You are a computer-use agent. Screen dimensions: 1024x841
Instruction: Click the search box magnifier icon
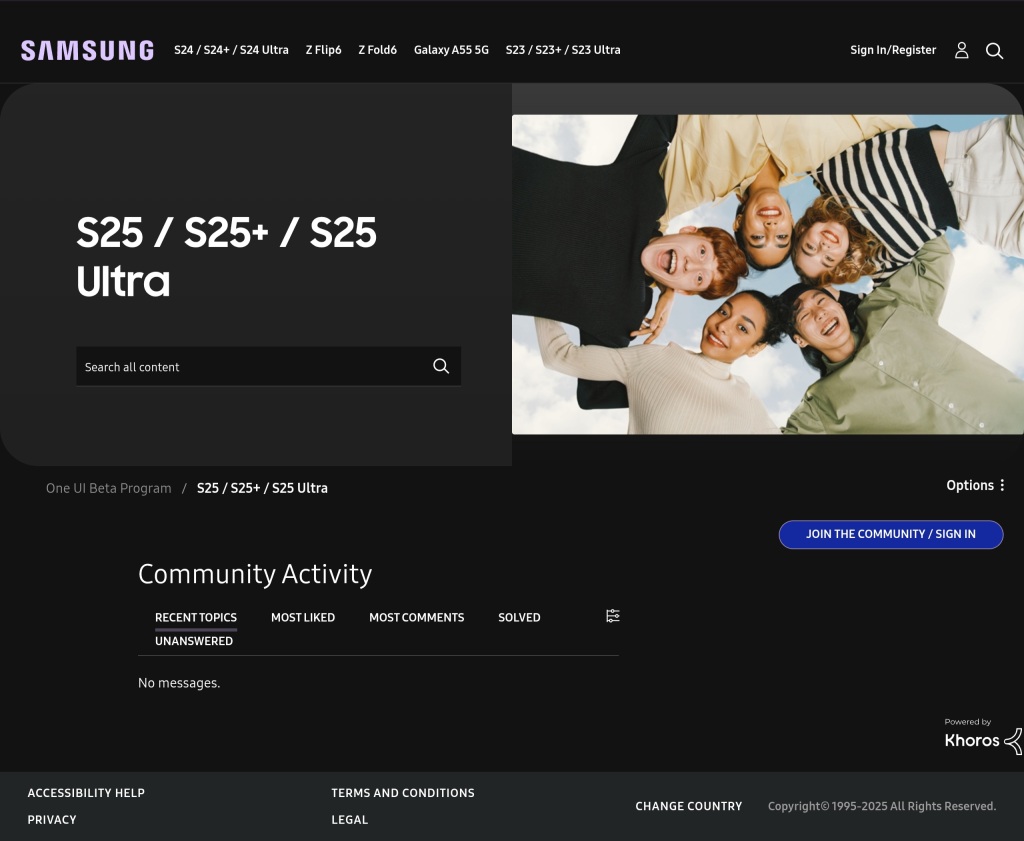[441, 366]
